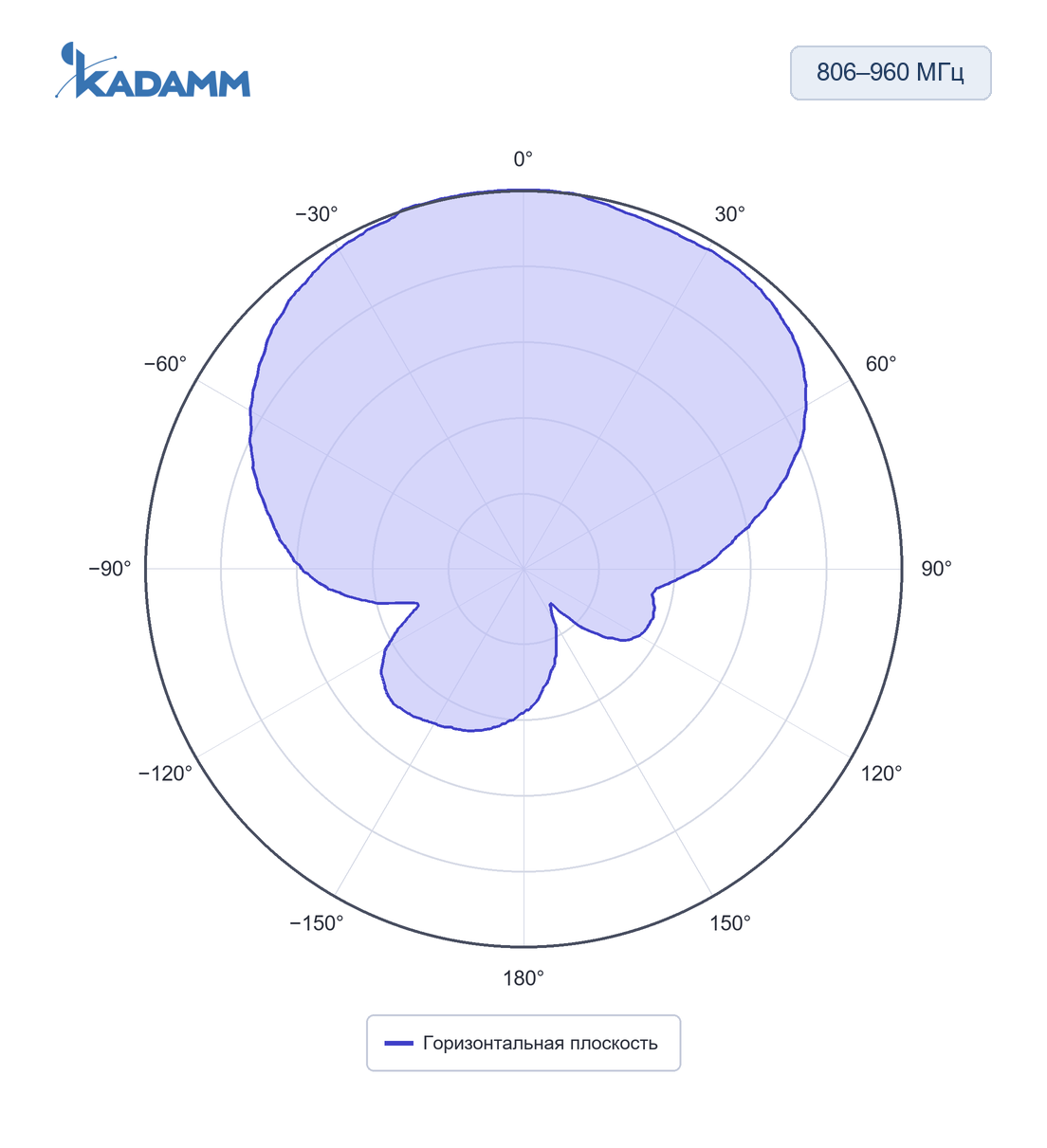
Task: Click the 180° angle label
Action: click(523, 978)
